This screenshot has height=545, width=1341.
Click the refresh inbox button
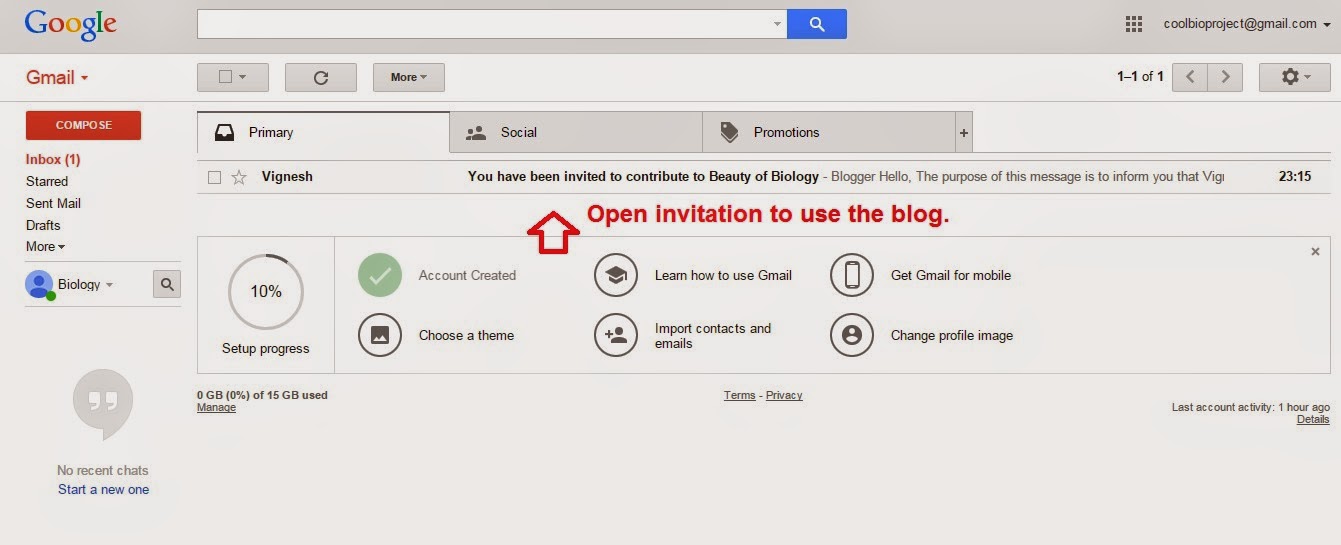coord(321,77)
